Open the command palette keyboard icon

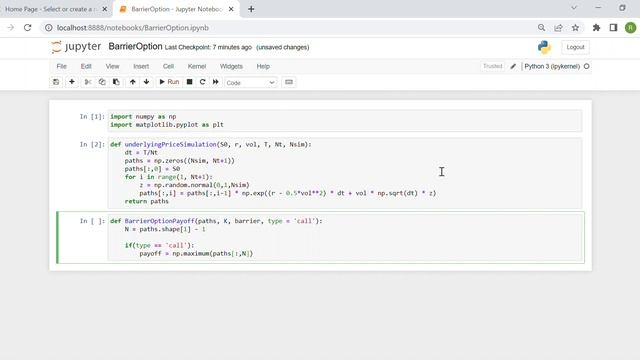[289, 82]
